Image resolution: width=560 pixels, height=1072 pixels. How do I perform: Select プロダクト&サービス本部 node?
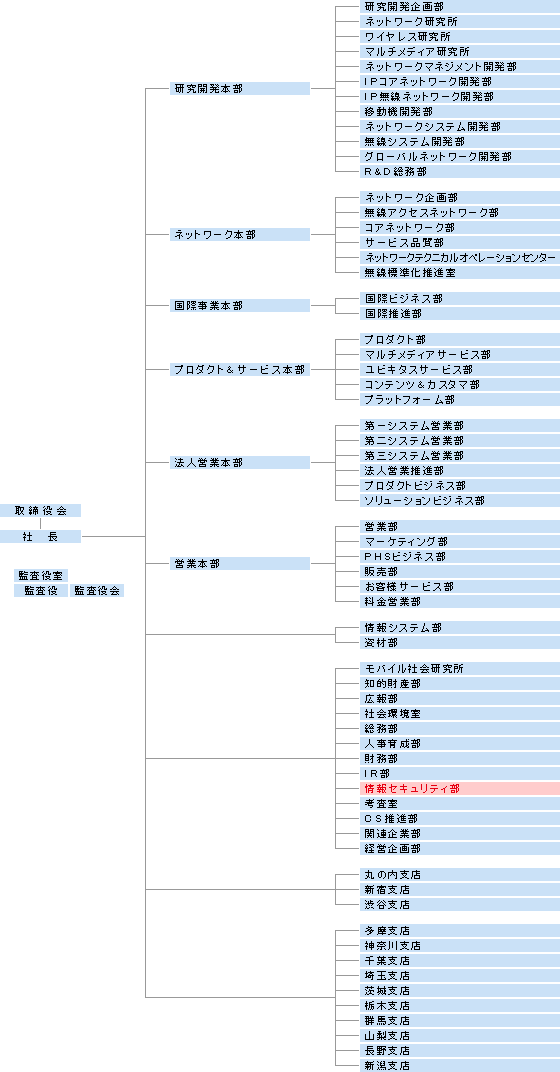click(x=240, y=370)
